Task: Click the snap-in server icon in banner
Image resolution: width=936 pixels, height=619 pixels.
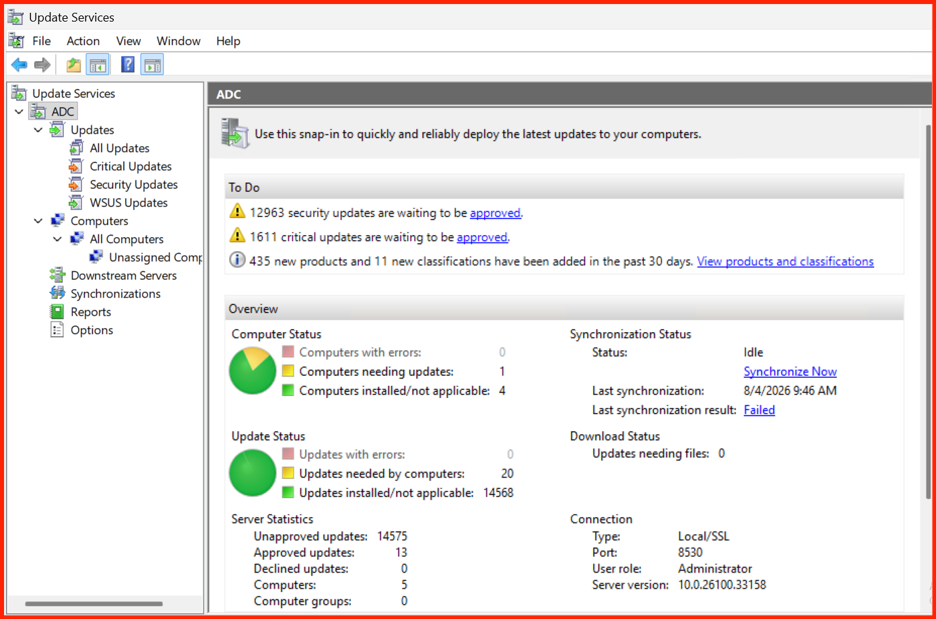Action: coord(235,133)
